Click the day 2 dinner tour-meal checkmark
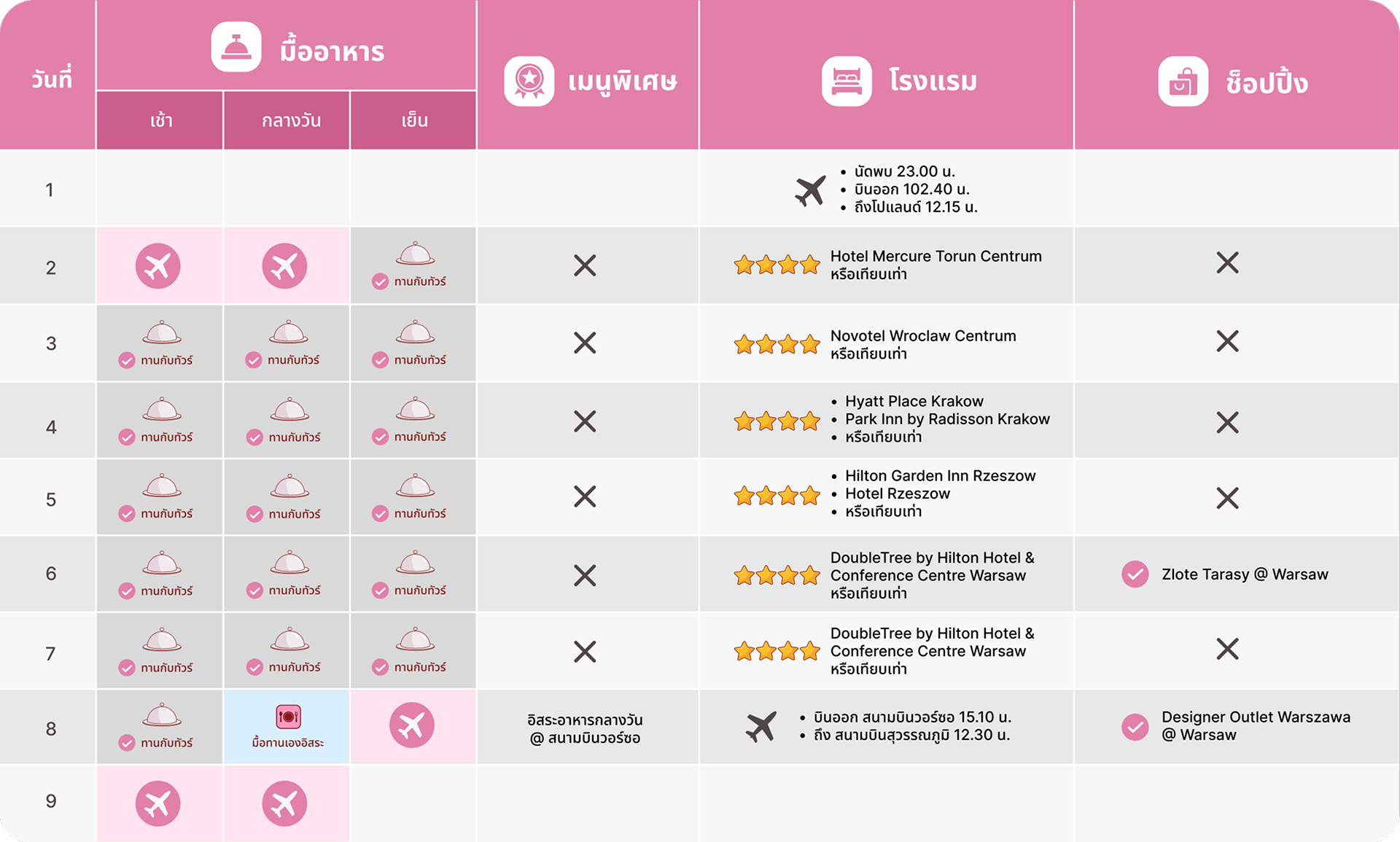 380,281
